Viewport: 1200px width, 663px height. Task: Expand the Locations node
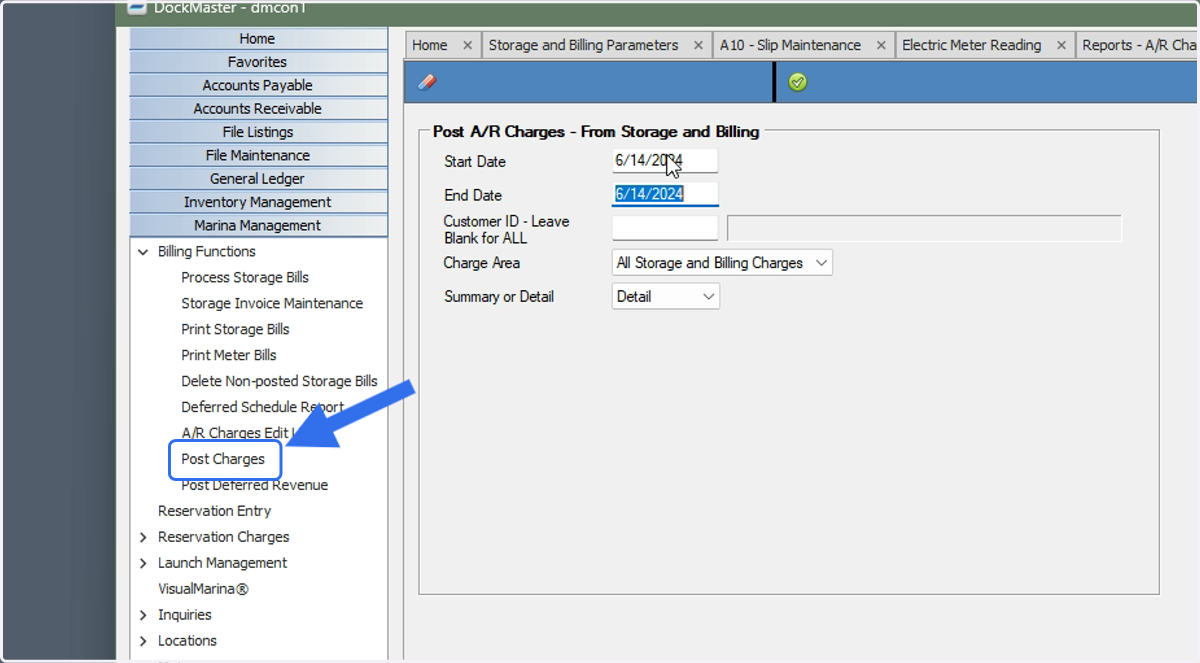pos(143,641)
